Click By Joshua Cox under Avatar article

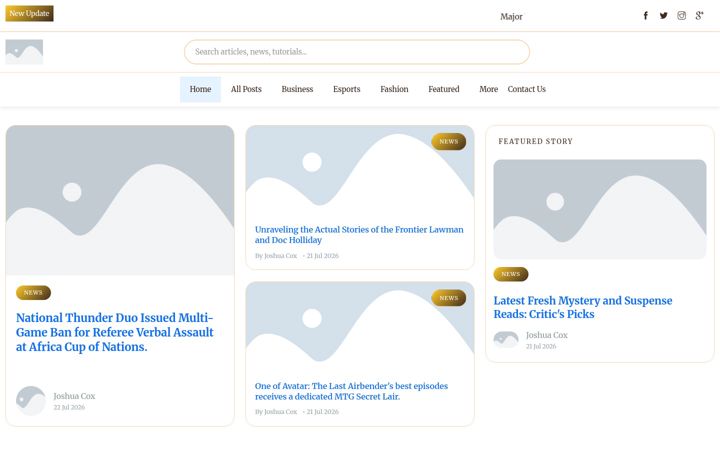276,412
